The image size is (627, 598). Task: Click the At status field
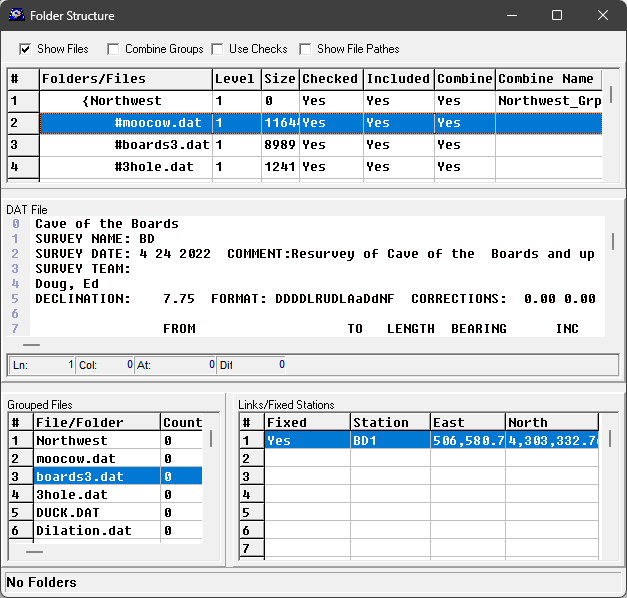point(176,365)
